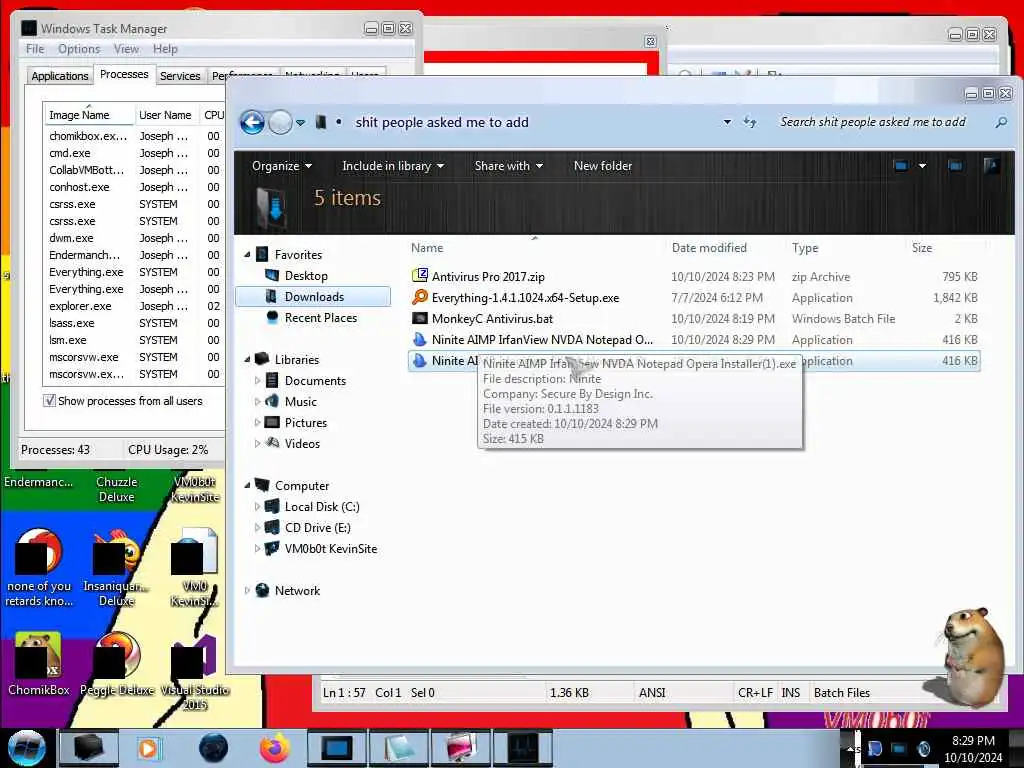Screen dimensions: 1024x768
Task: Sort processes by User Name column
Action: pyautogui.click(x=165, y=115)
